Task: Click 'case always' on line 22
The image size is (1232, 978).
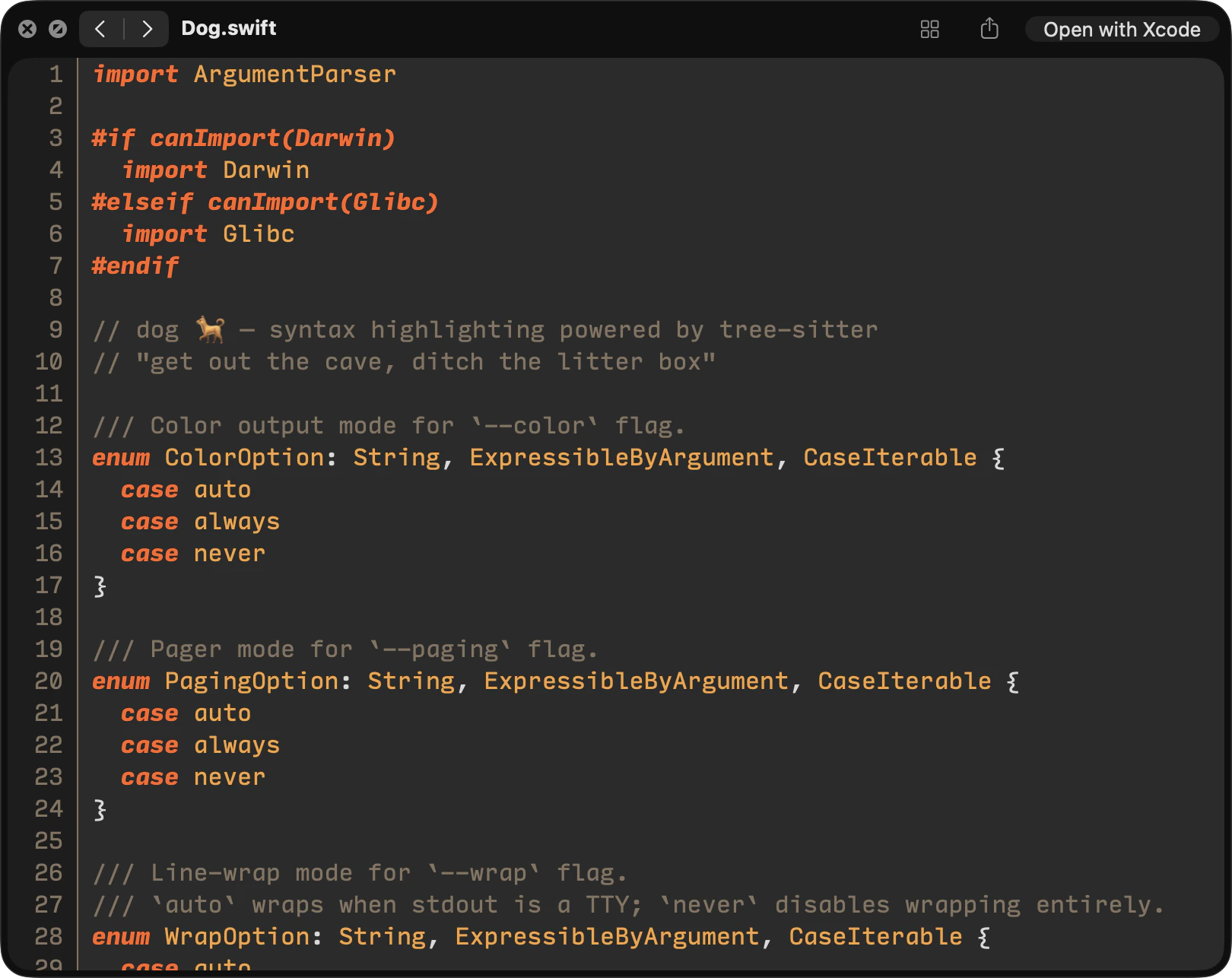Action: (x=201, y=745)
